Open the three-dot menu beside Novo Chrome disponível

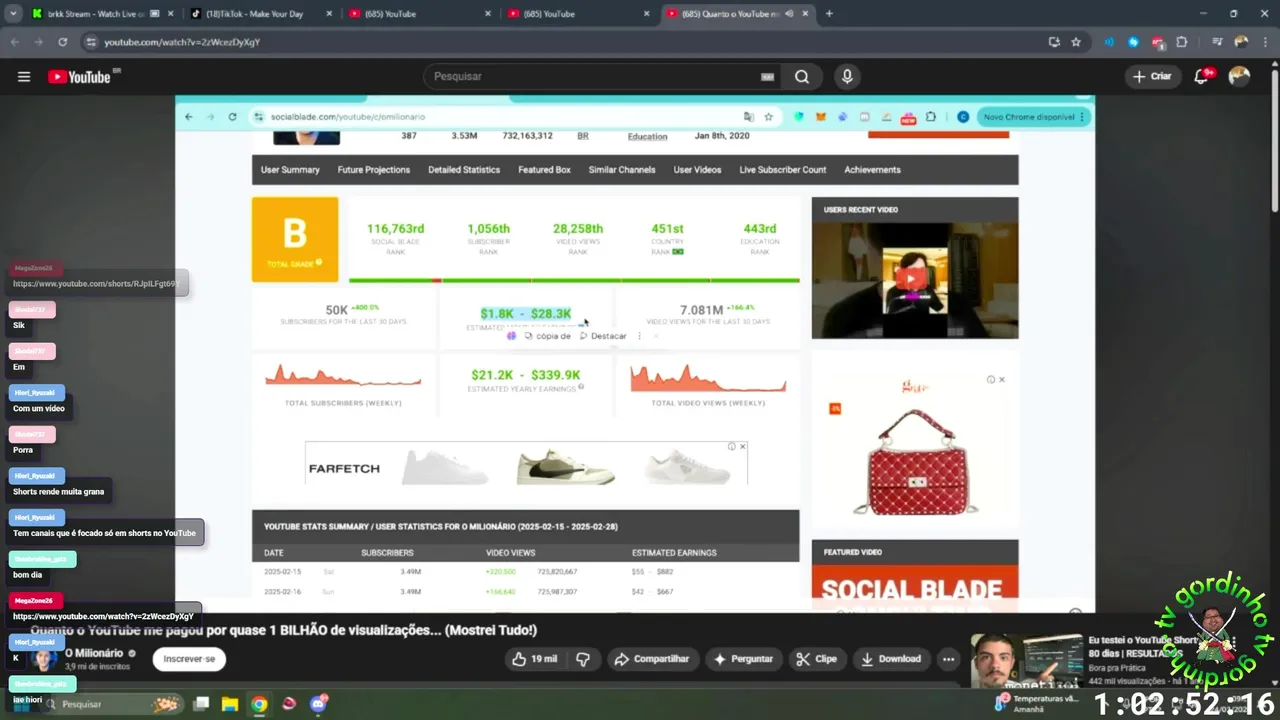[1082, 117]
